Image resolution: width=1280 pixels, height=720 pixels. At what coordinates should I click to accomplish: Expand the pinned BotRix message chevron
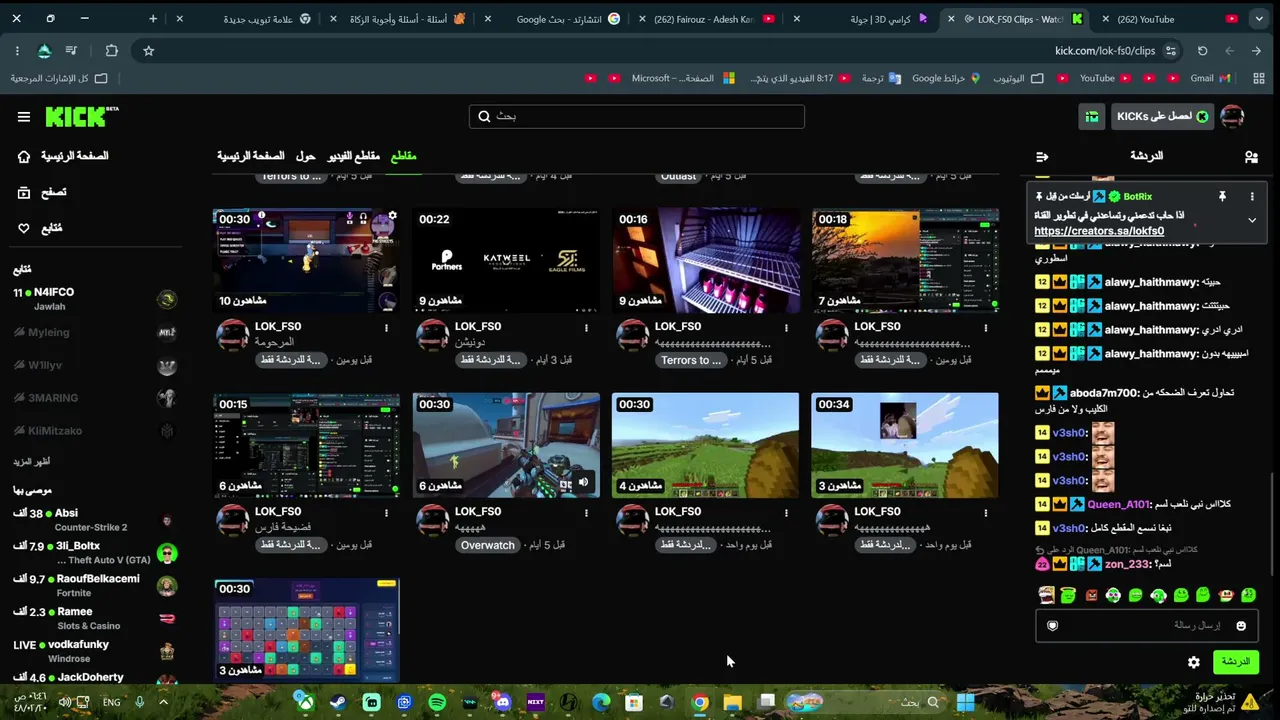(1252, 220)
